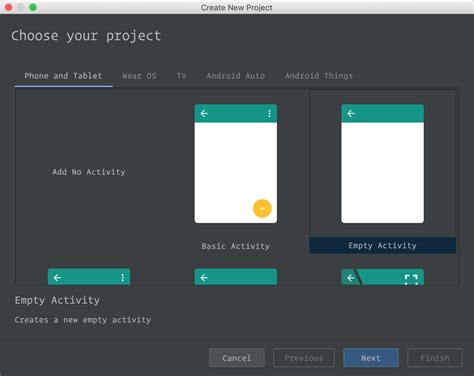Select the TV tab
Viewport: 474px width, 376px height.
coord(181,76)
